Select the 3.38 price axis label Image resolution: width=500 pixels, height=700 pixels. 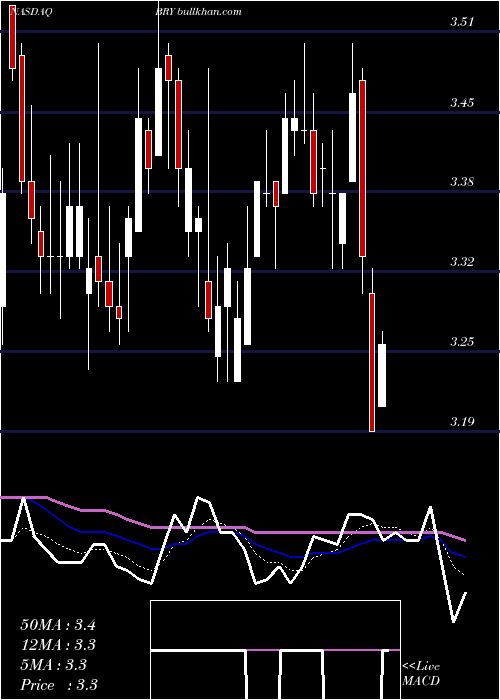click(x=462, y=182)
